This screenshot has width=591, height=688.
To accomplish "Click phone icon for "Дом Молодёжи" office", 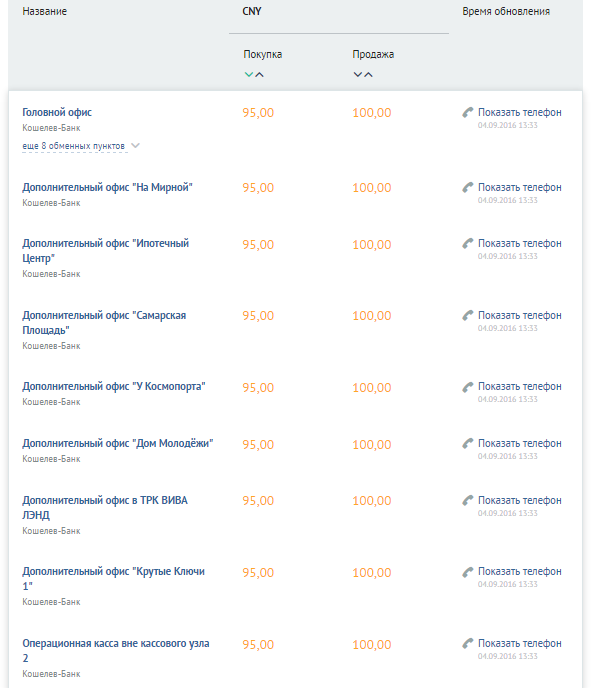I will [x=468, y=444].
